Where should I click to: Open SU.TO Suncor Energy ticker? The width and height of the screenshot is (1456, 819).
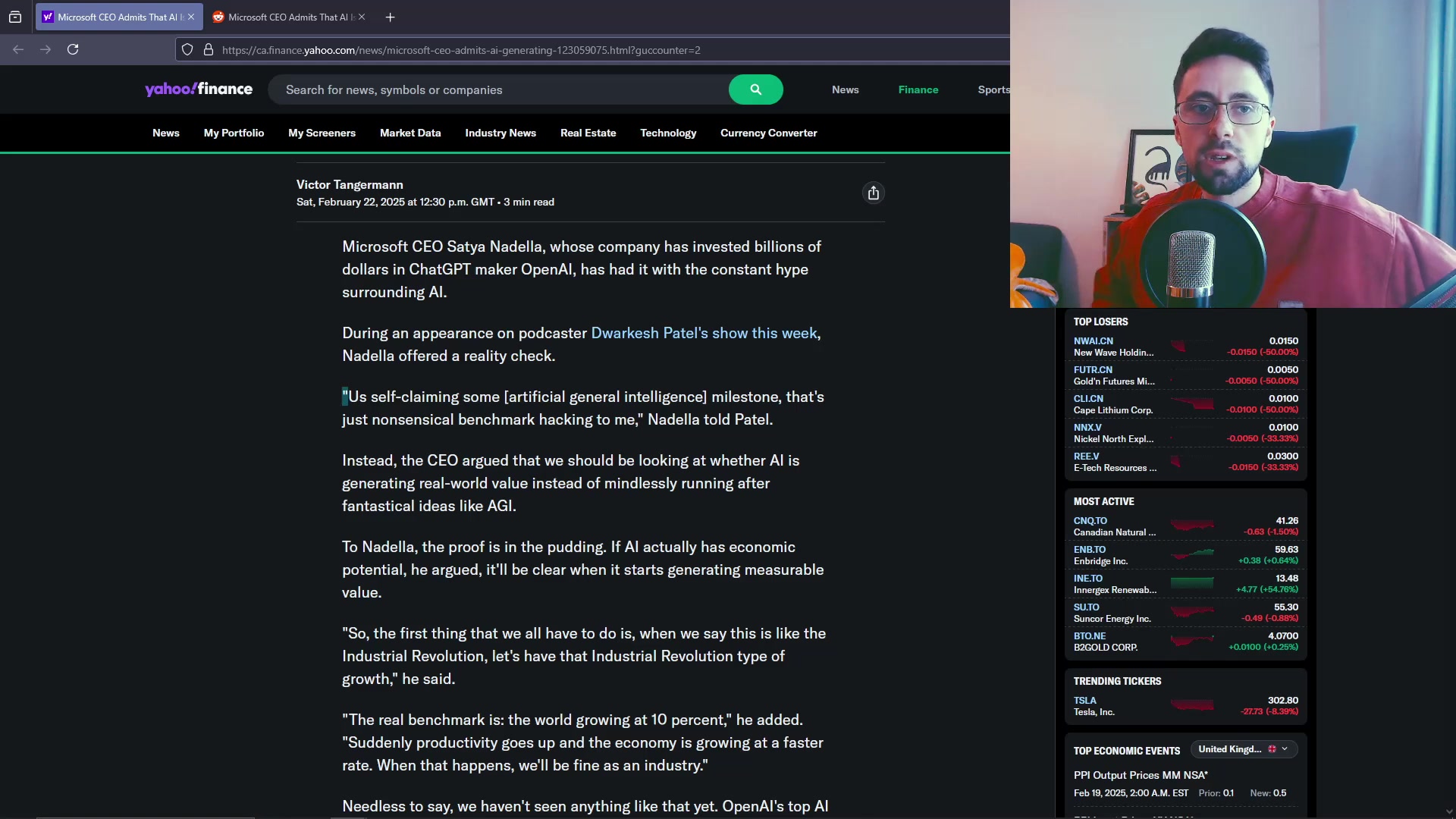click(x=1086, y=607)
